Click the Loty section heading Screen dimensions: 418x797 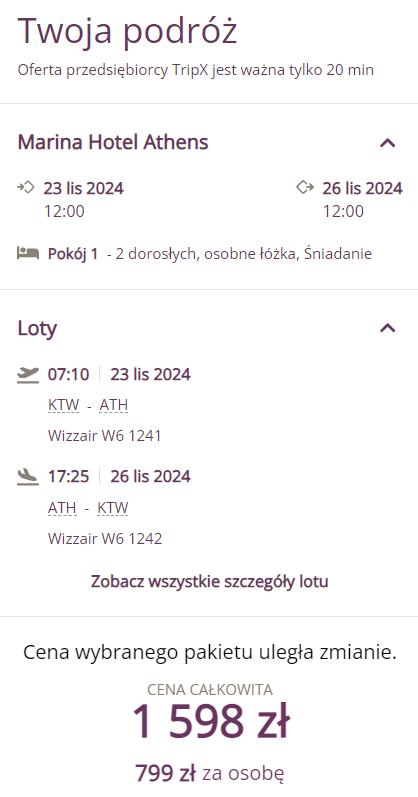(x=37, y=328)
